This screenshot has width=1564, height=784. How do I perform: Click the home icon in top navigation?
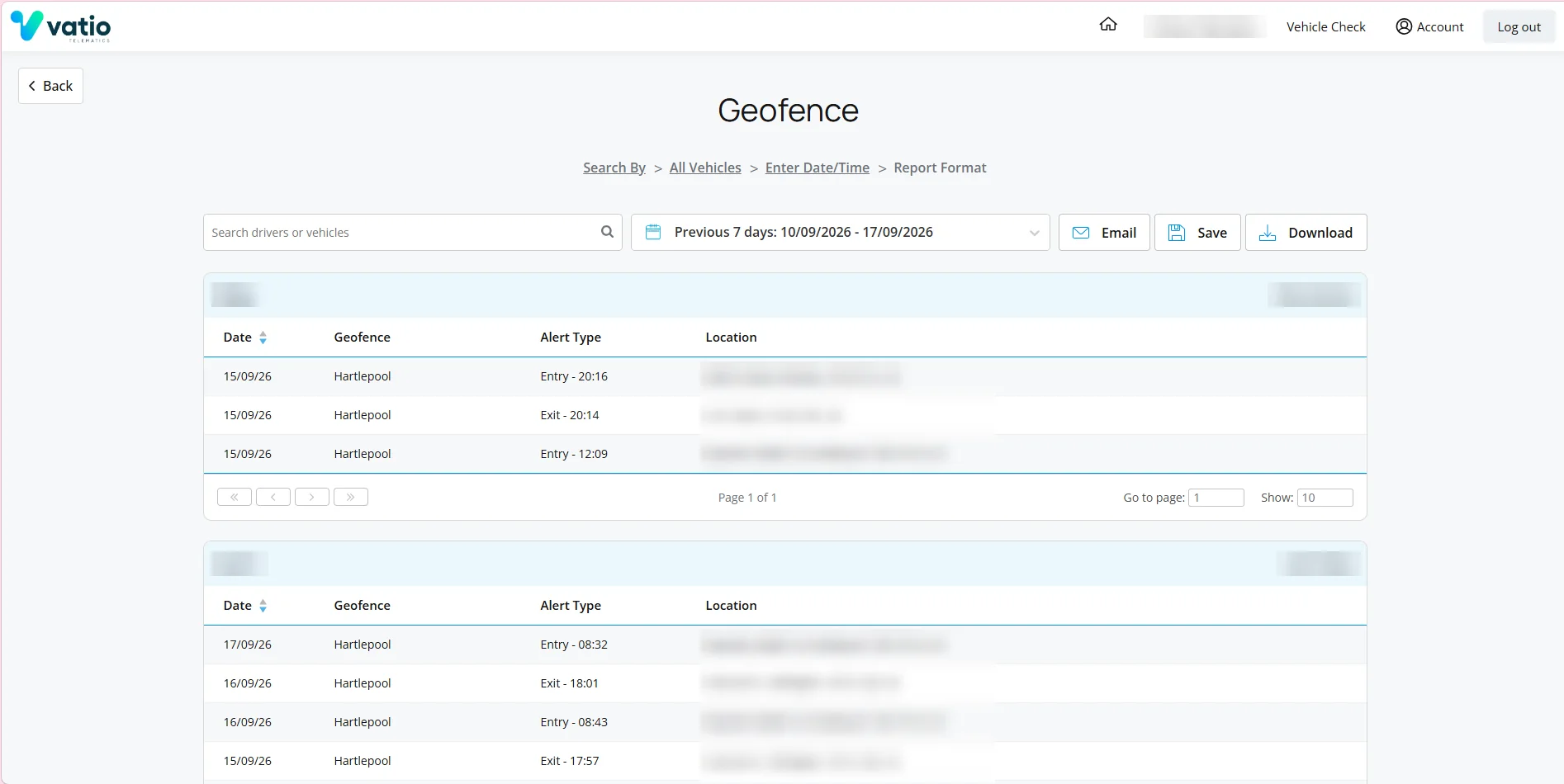tap(1108, 25)
